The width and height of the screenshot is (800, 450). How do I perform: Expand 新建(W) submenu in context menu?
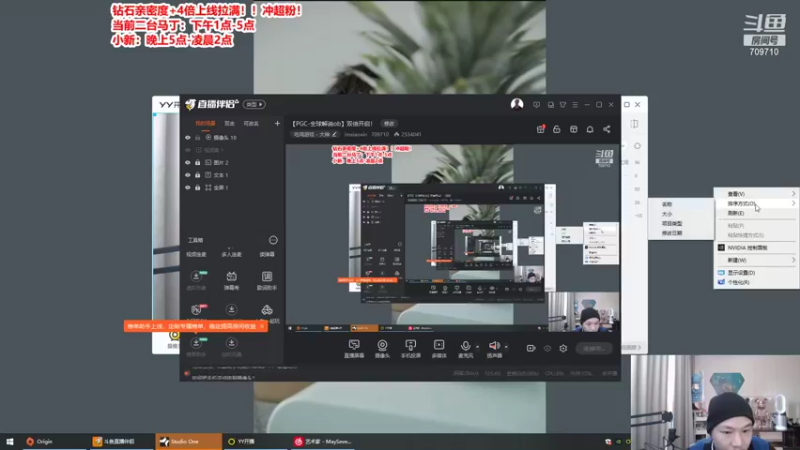pyautogui.click(x=757, y=260)
